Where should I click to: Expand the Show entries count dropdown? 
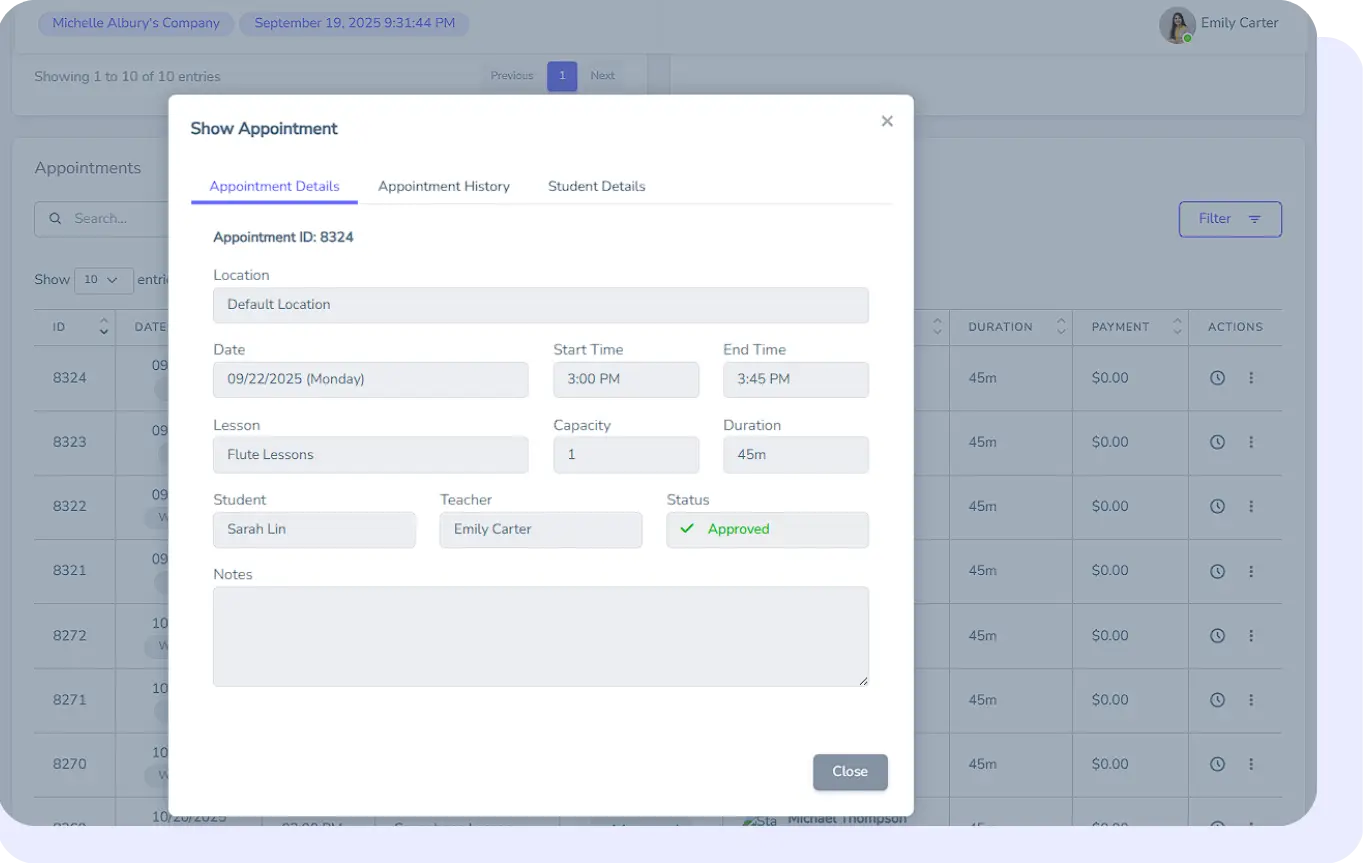click(103, 280)
